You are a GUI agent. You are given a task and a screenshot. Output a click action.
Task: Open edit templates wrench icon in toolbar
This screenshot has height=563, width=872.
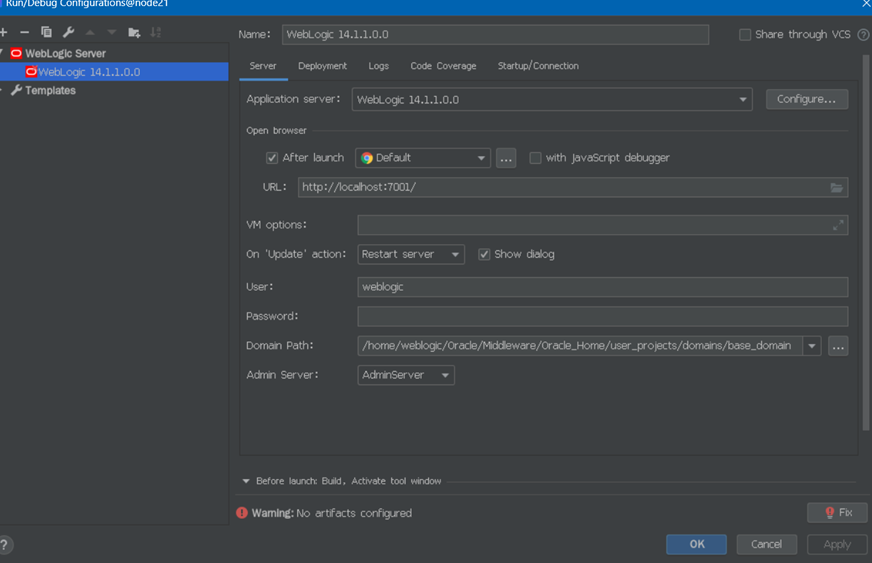[68, 32]
